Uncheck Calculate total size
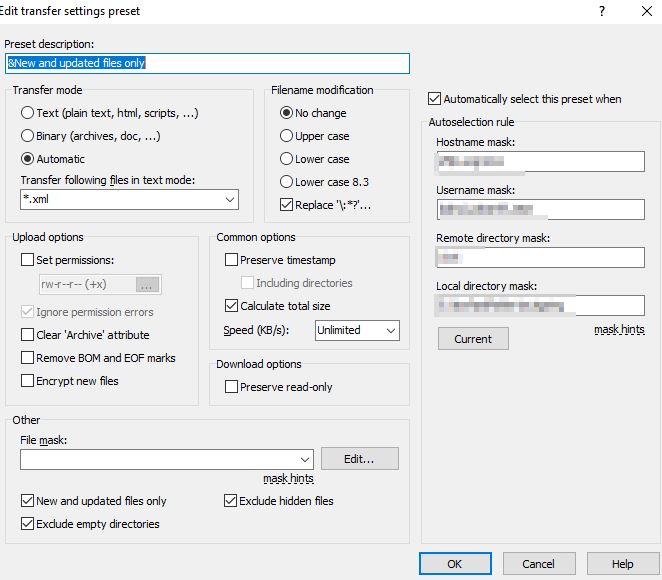662x580 pixels. (232, 306)
